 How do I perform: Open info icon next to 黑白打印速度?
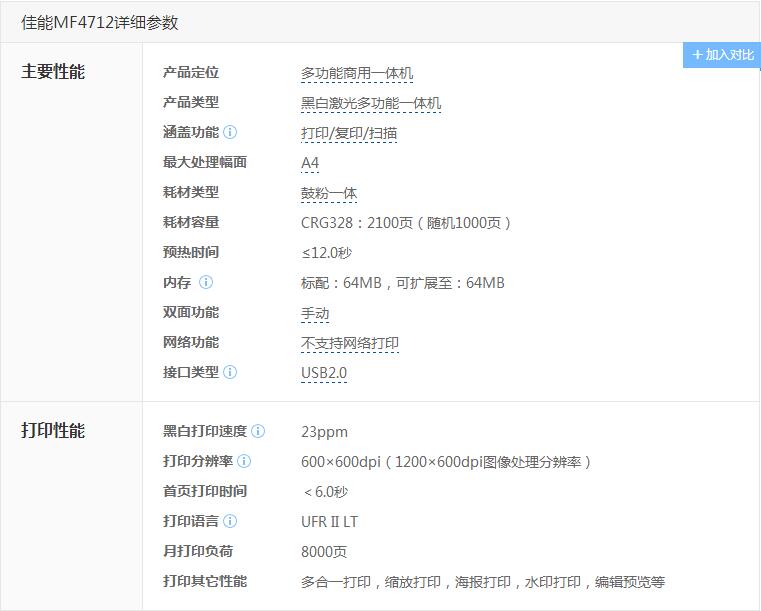[258, 431]
